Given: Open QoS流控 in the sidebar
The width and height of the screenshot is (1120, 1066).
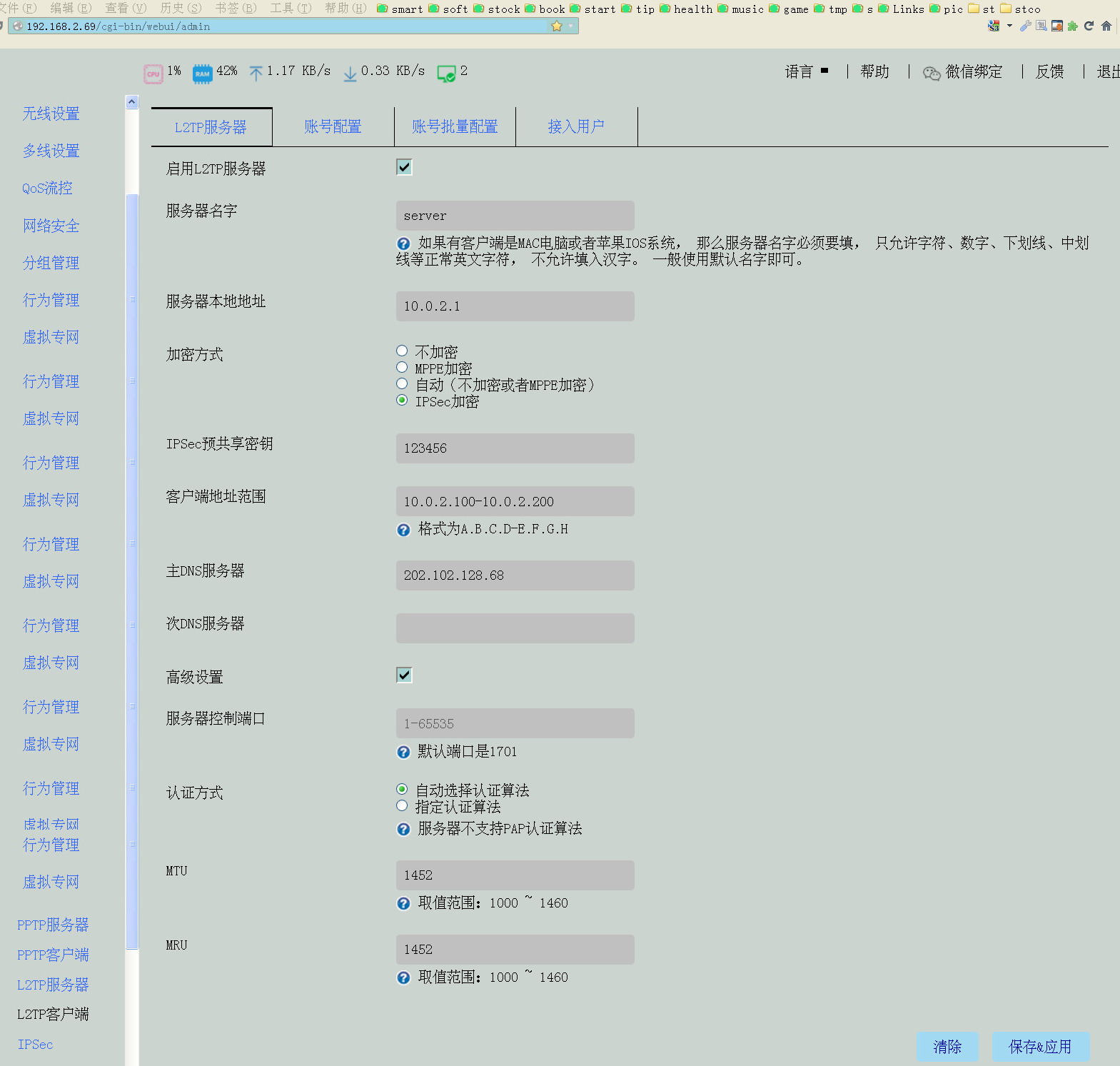Looking at the screenshot, I should 47,188.
